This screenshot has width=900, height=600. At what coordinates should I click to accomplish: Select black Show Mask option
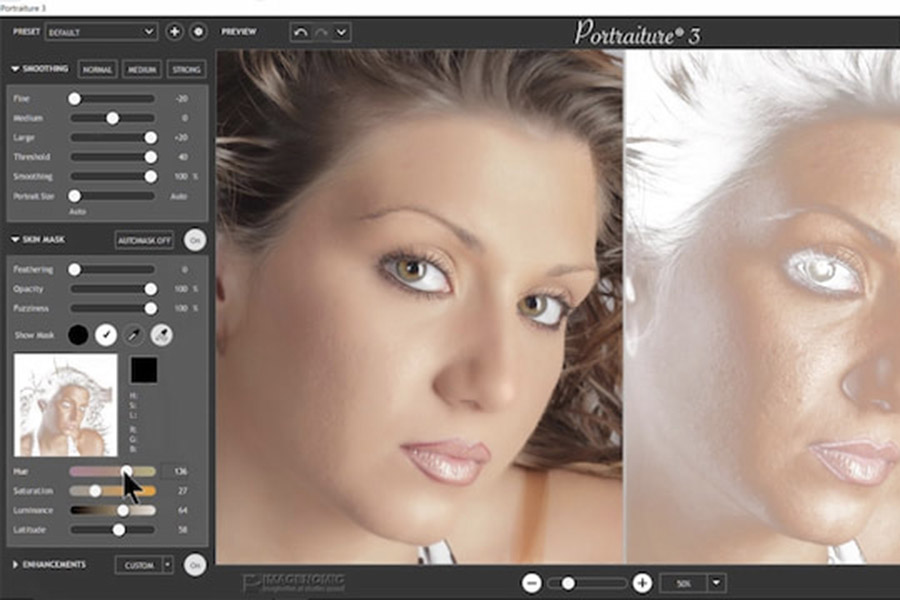(x=78, y=335)
